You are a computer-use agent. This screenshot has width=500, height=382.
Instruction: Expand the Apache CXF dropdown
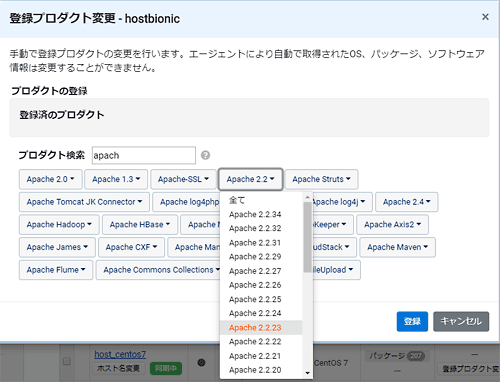131,247
